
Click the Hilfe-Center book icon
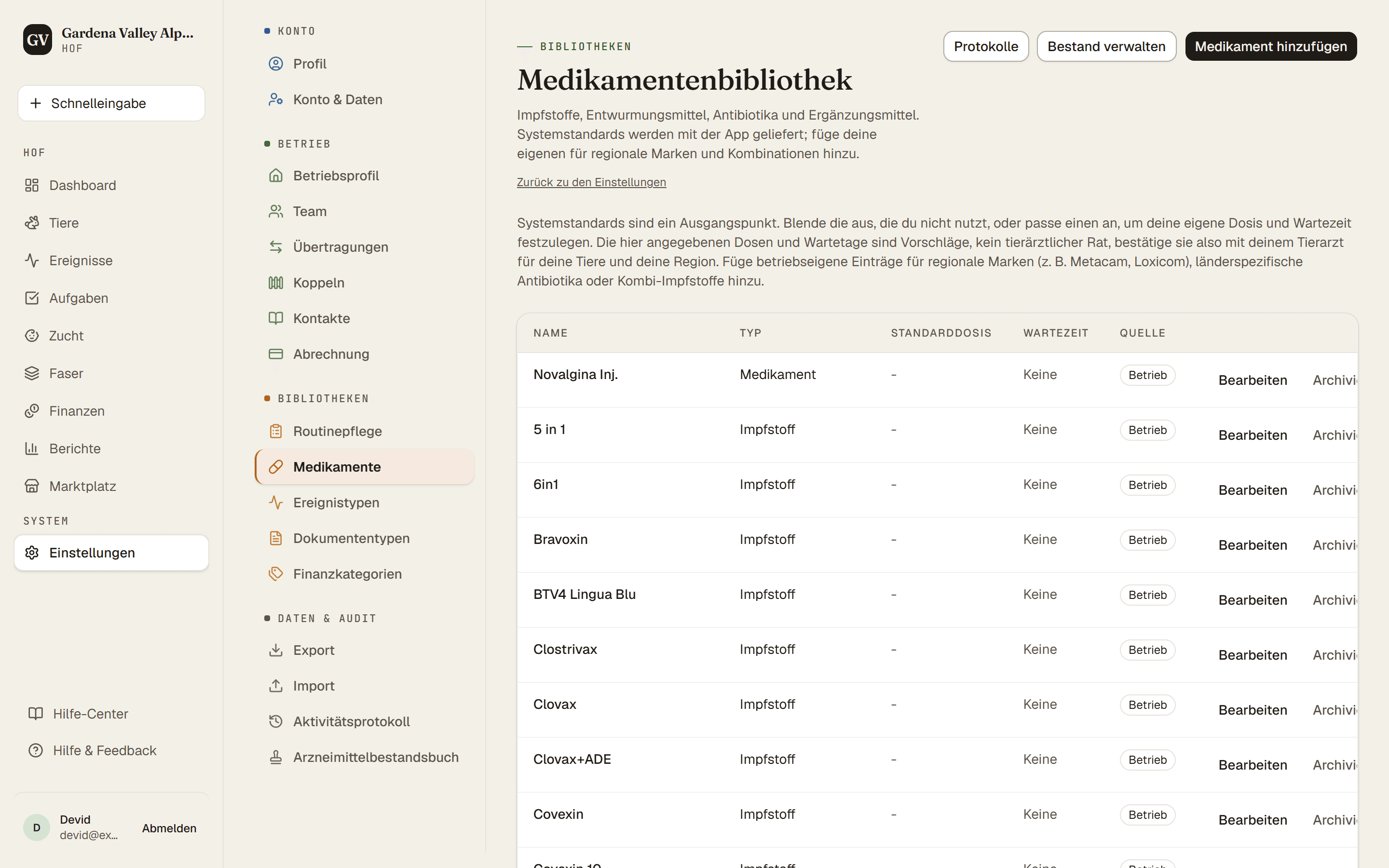(36, 714)
